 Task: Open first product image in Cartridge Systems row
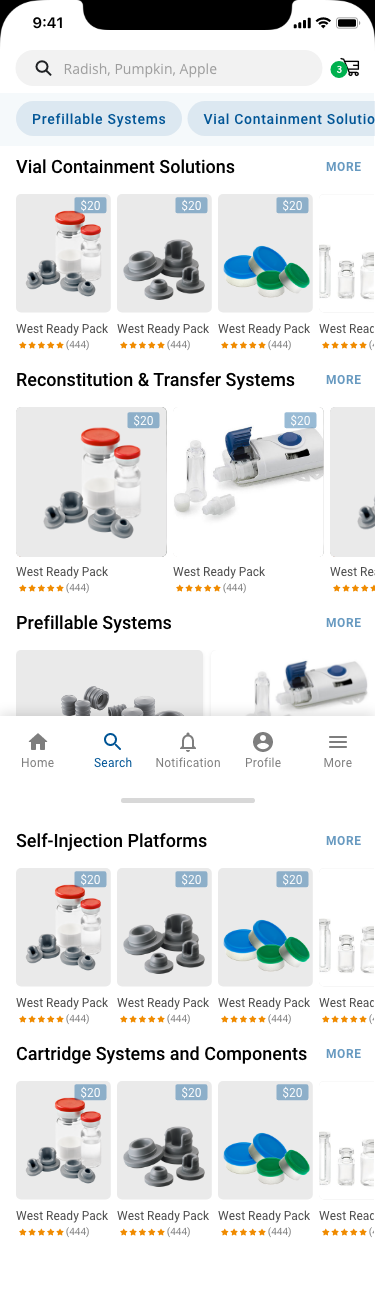63,1140
